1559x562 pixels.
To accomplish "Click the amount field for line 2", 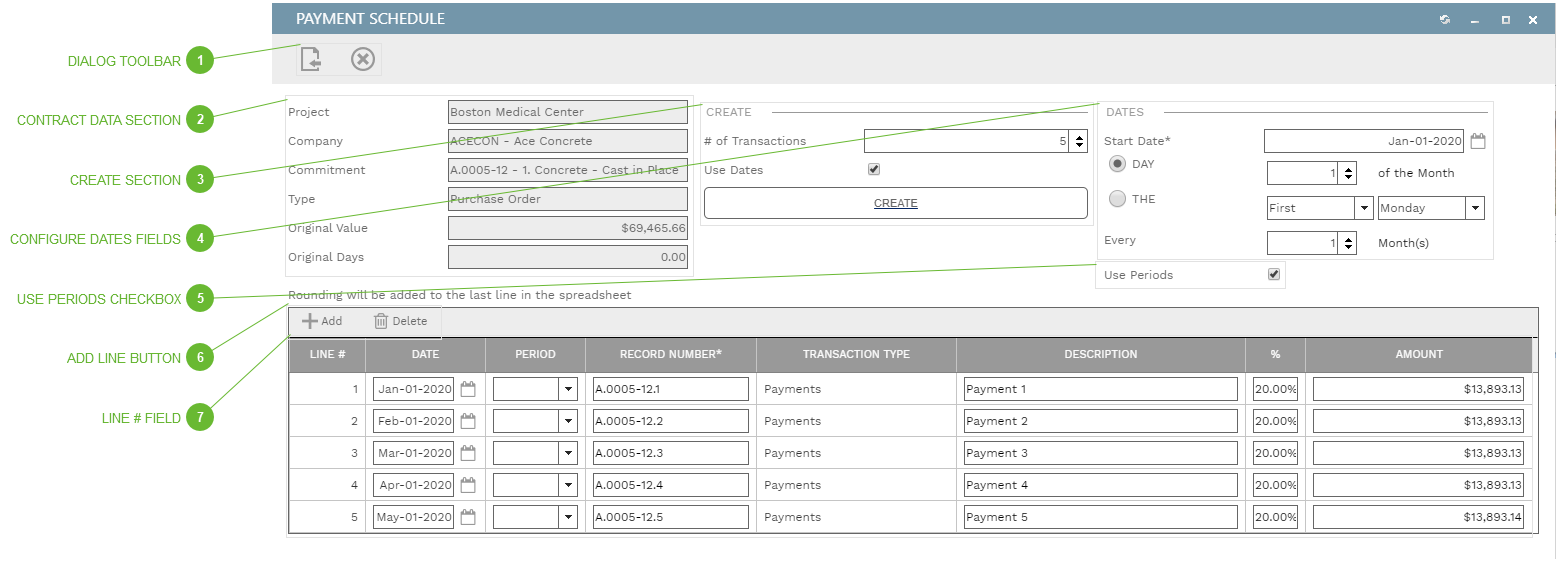I will pyautogui.click(x=1419, y=421).
